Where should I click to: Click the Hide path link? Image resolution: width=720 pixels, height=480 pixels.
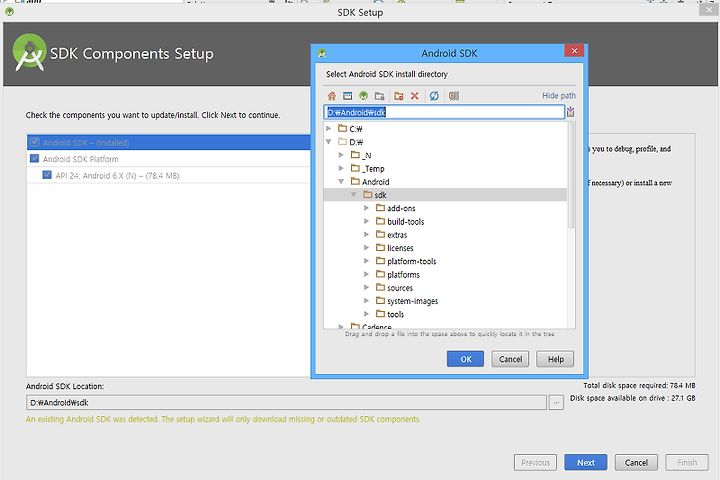[558, 96]
